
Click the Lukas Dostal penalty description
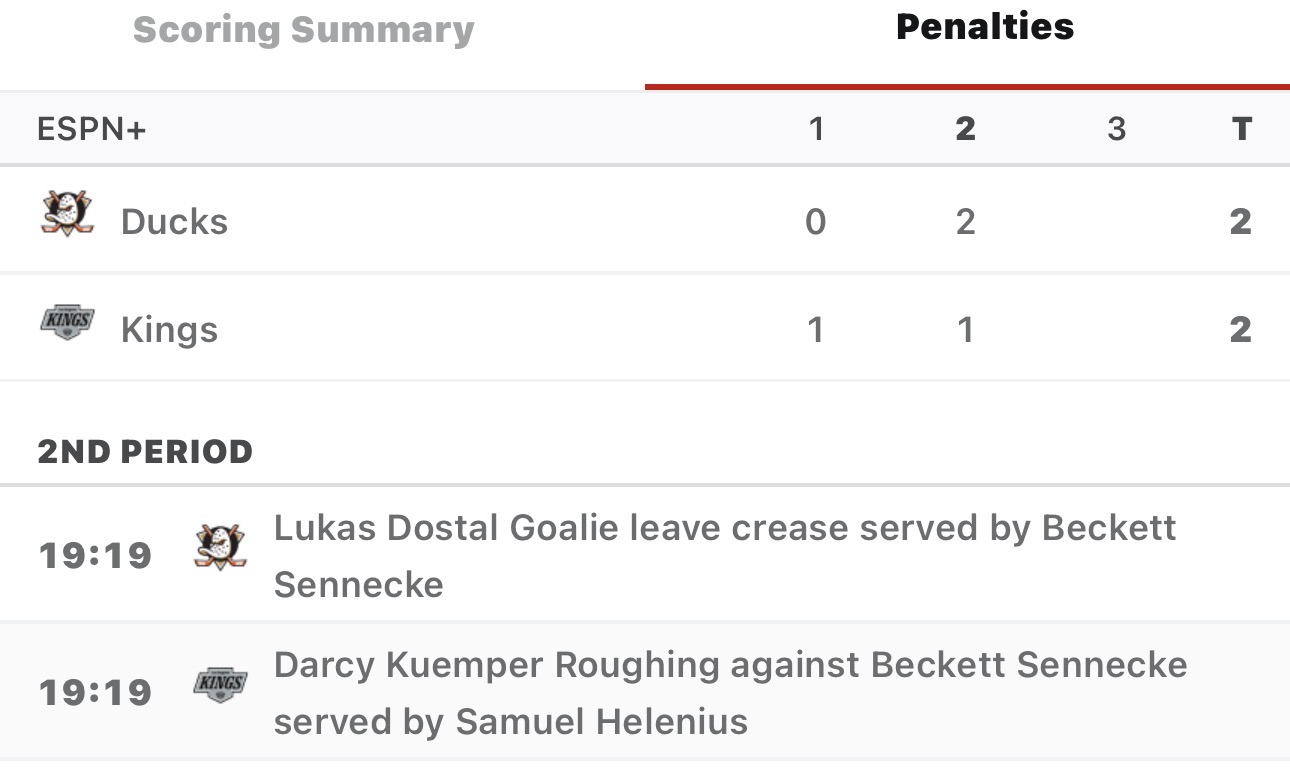[x=724, y=555]
